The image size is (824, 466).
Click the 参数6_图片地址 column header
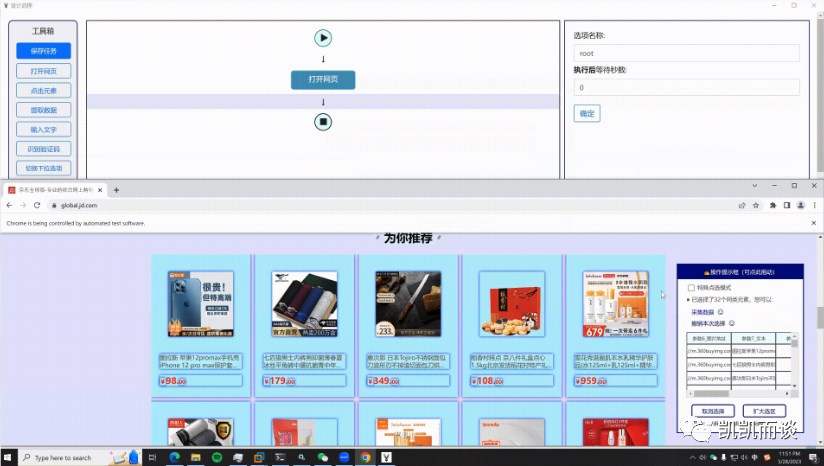709,339
